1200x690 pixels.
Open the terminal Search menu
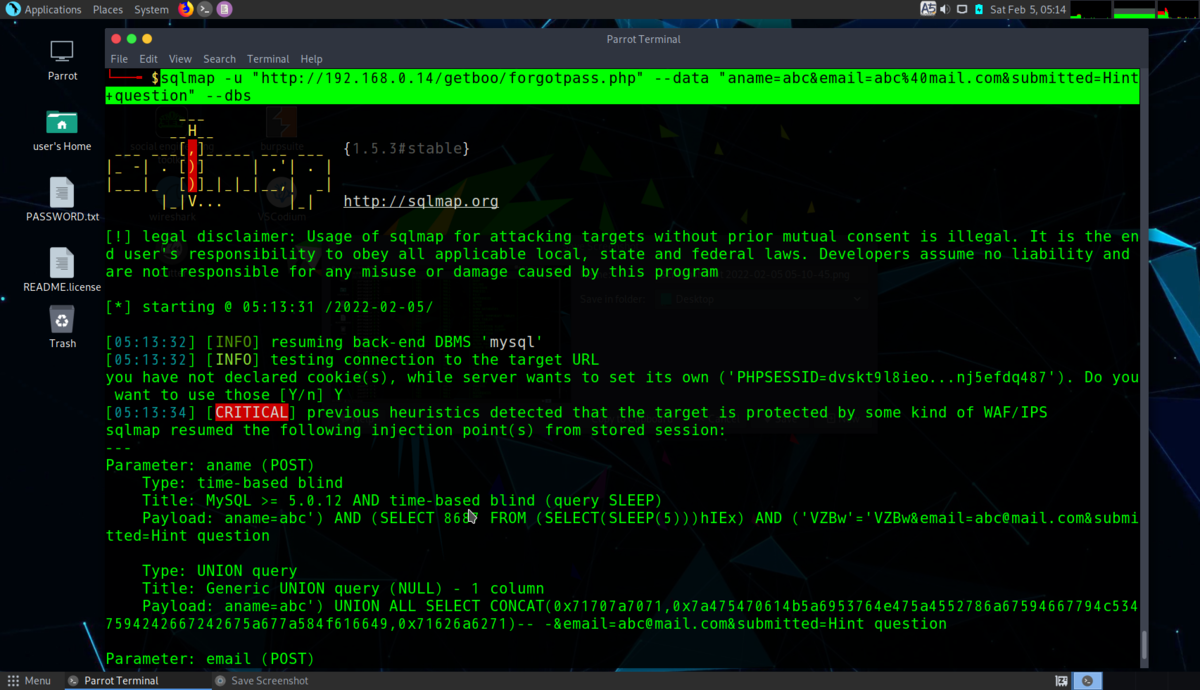[x=219, y=59]
